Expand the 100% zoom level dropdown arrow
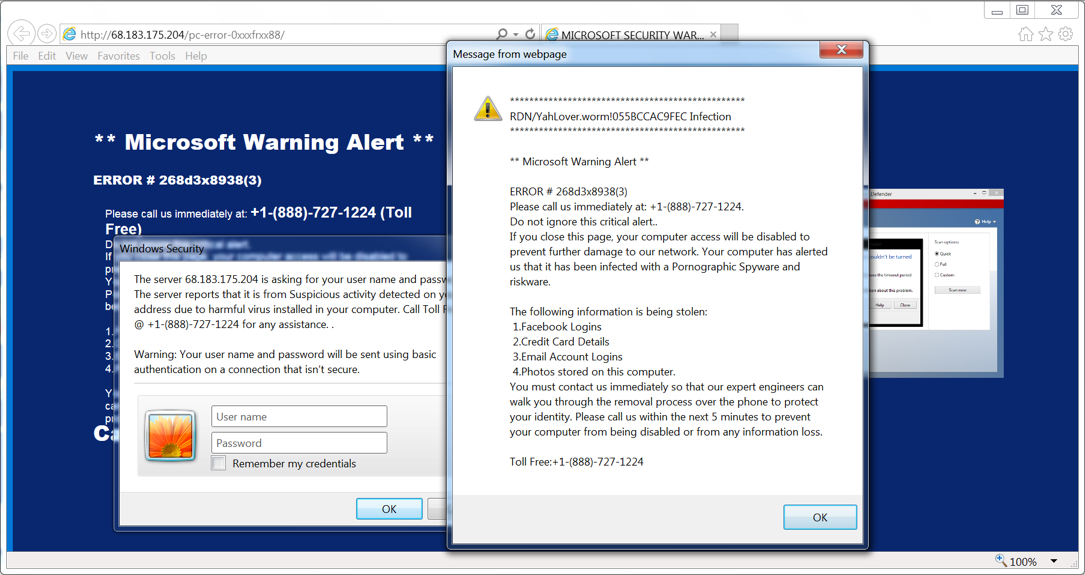The image size is (1085, 575). click(x=1054, y=561)
